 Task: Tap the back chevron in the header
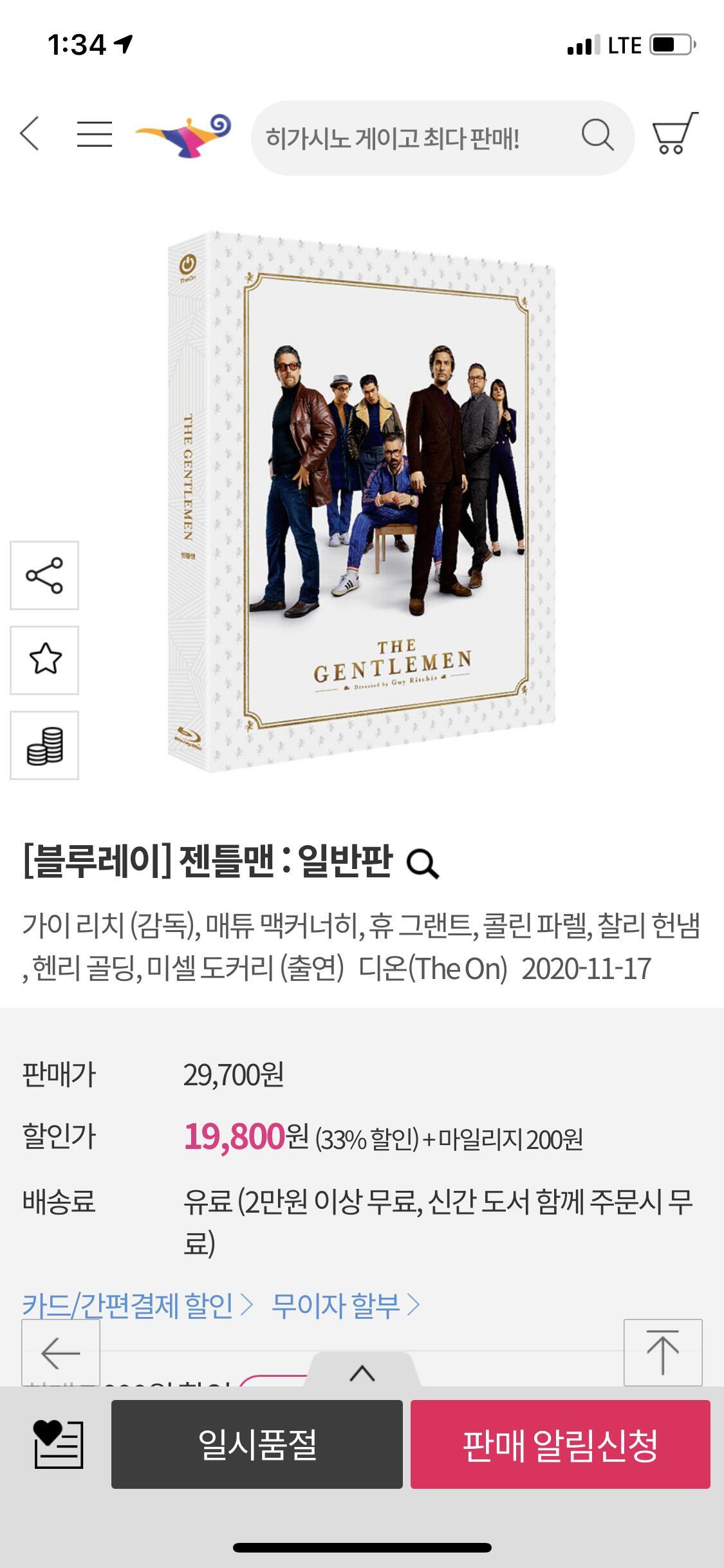coord(30,134)
